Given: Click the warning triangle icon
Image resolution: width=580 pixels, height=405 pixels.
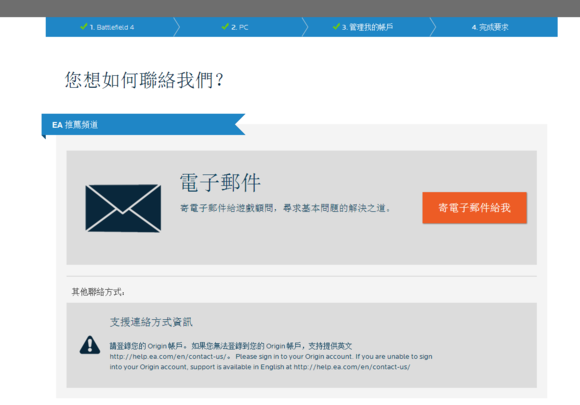Looking at the screenshot, I should pos(90,345).
